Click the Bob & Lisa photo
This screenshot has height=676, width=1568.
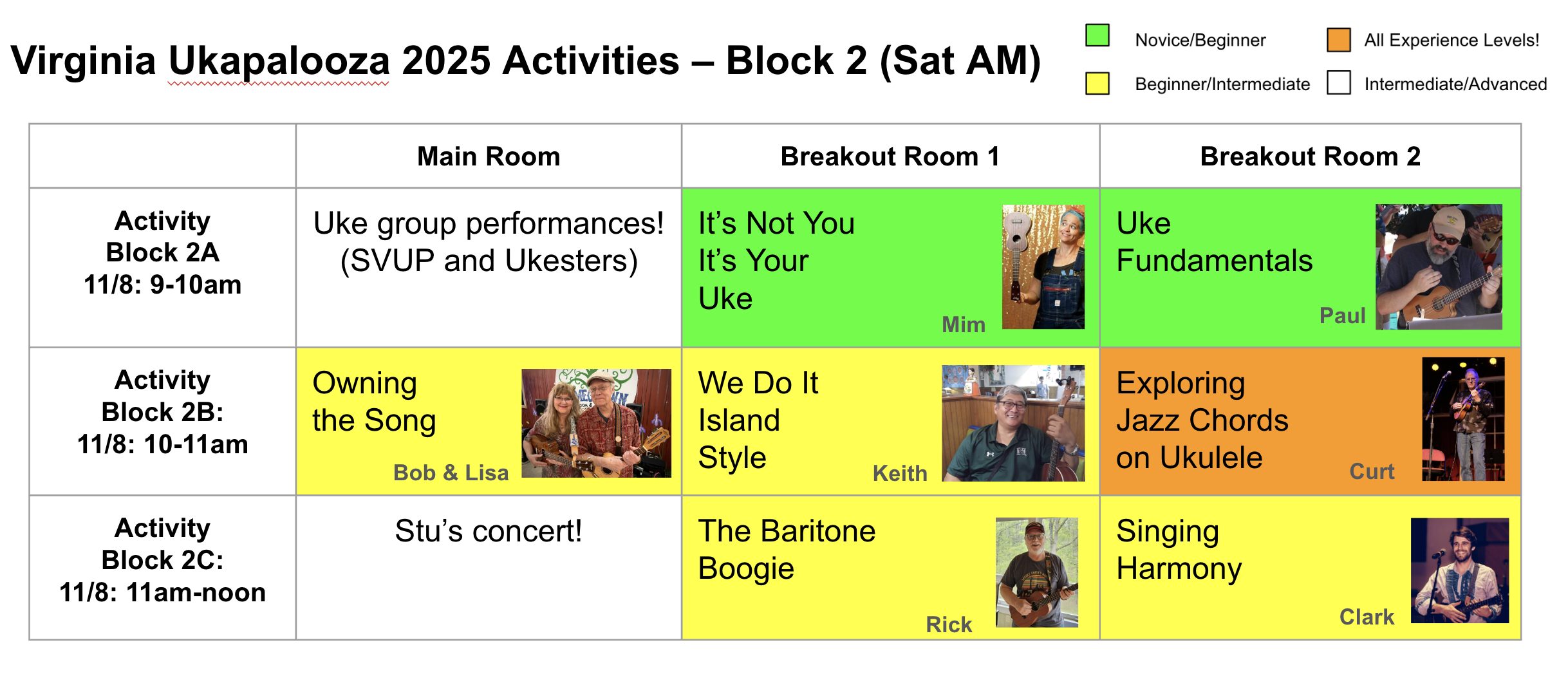pyautogui.click(x=596, y=423)
